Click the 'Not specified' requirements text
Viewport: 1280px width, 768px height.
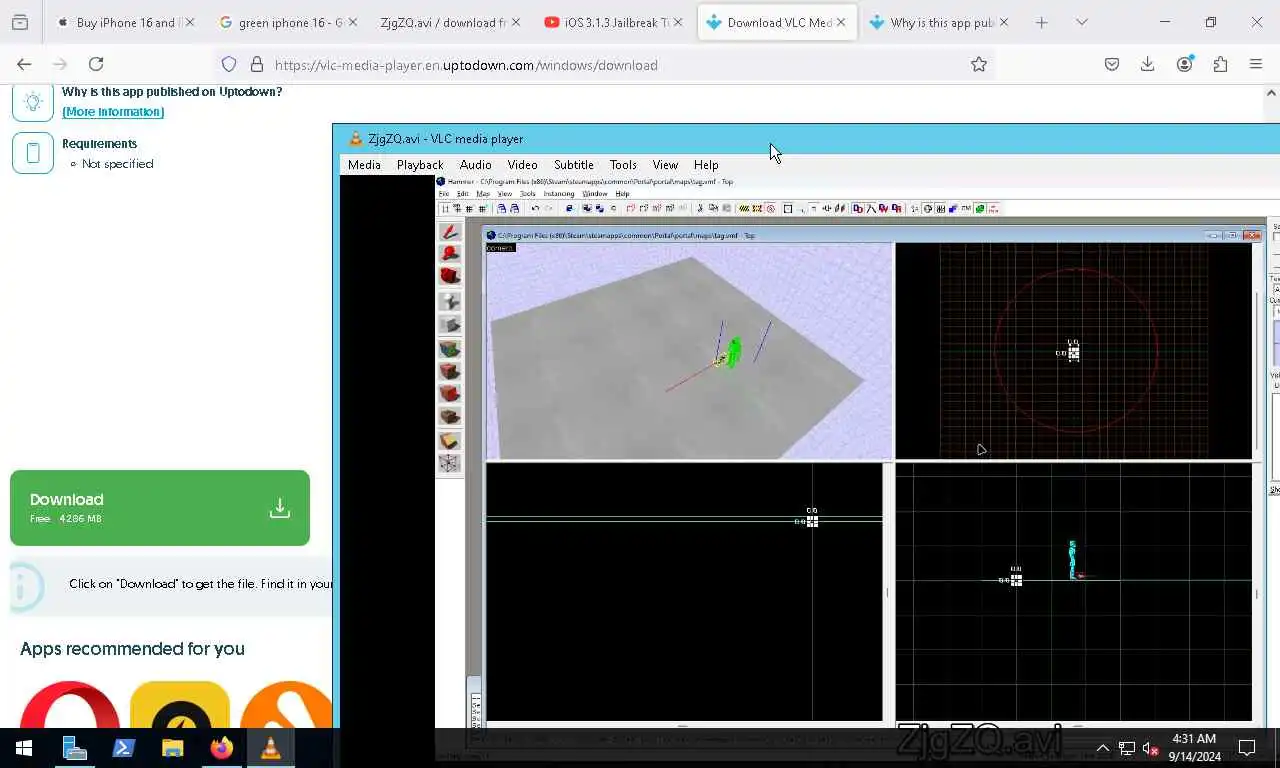click(x=118, y=164)
